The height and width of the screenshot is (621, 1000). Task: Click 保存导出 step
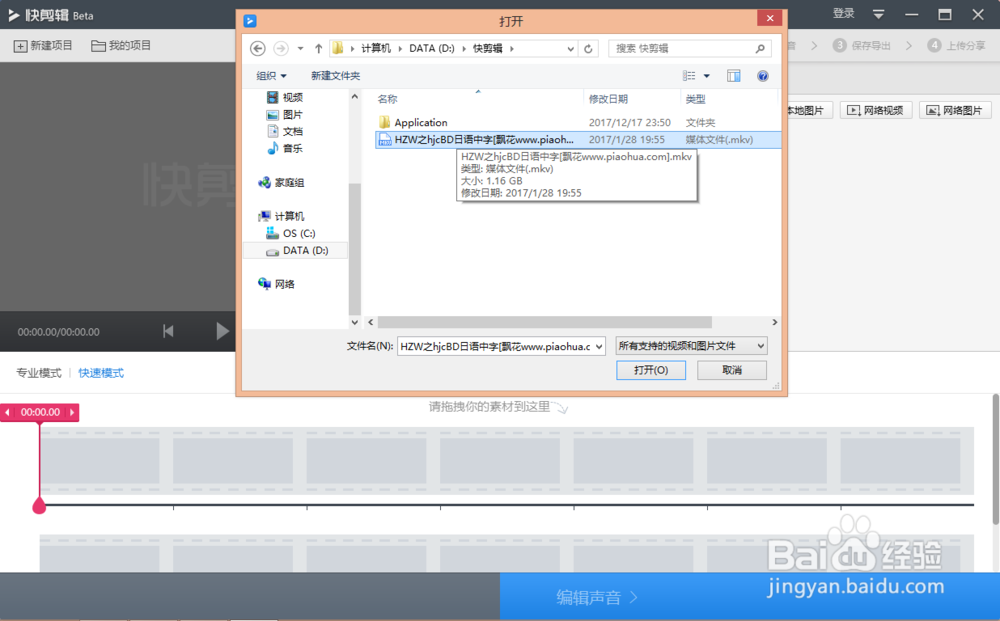862,45
